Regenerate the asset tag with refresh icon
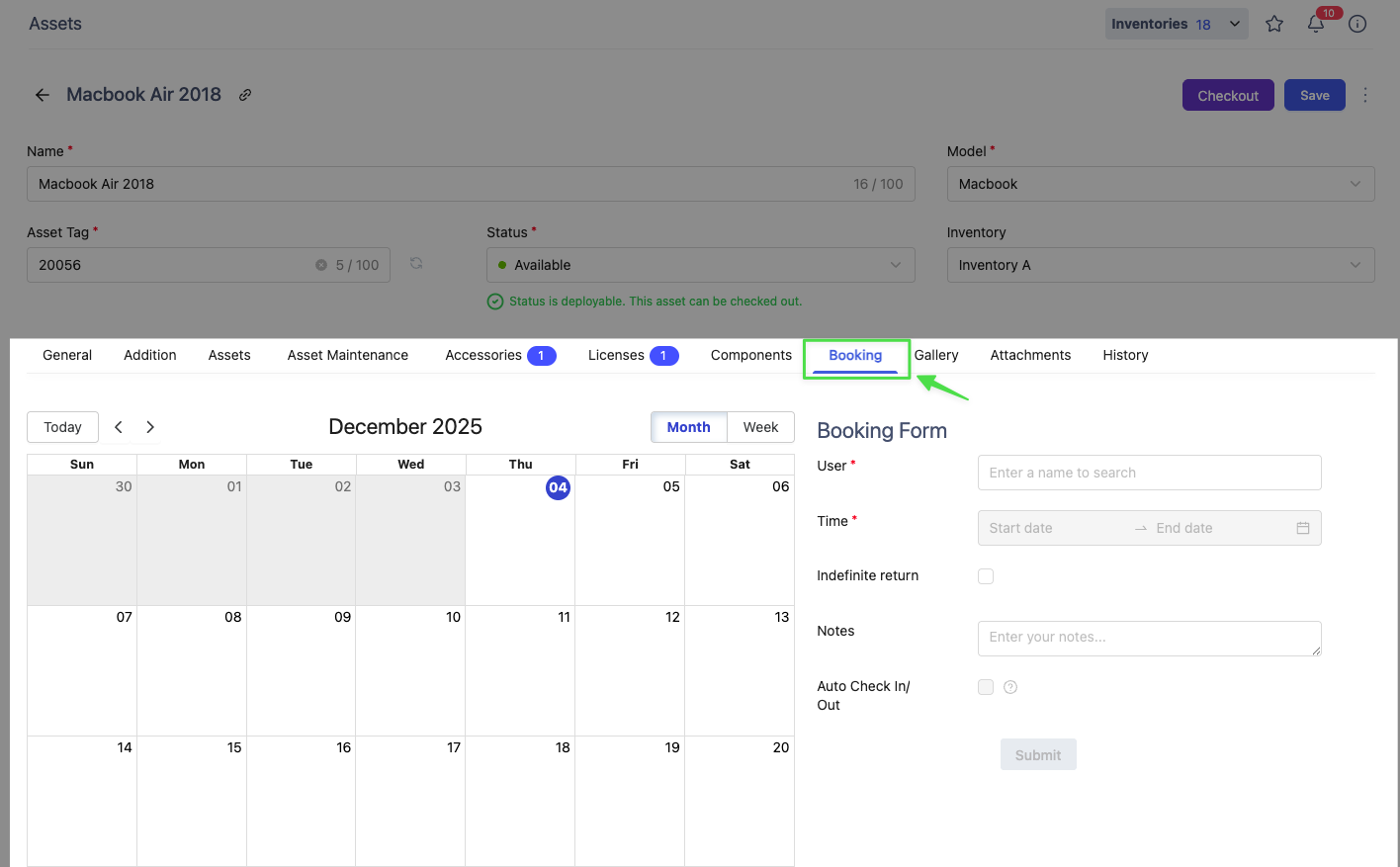 pos(416,264)
